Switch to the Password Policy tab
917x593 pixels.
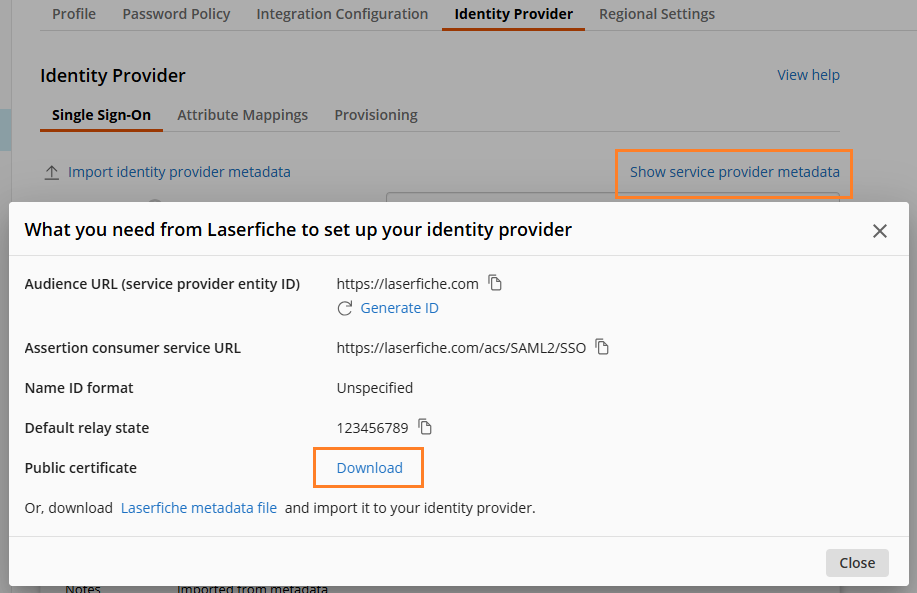tap(176, 14)
